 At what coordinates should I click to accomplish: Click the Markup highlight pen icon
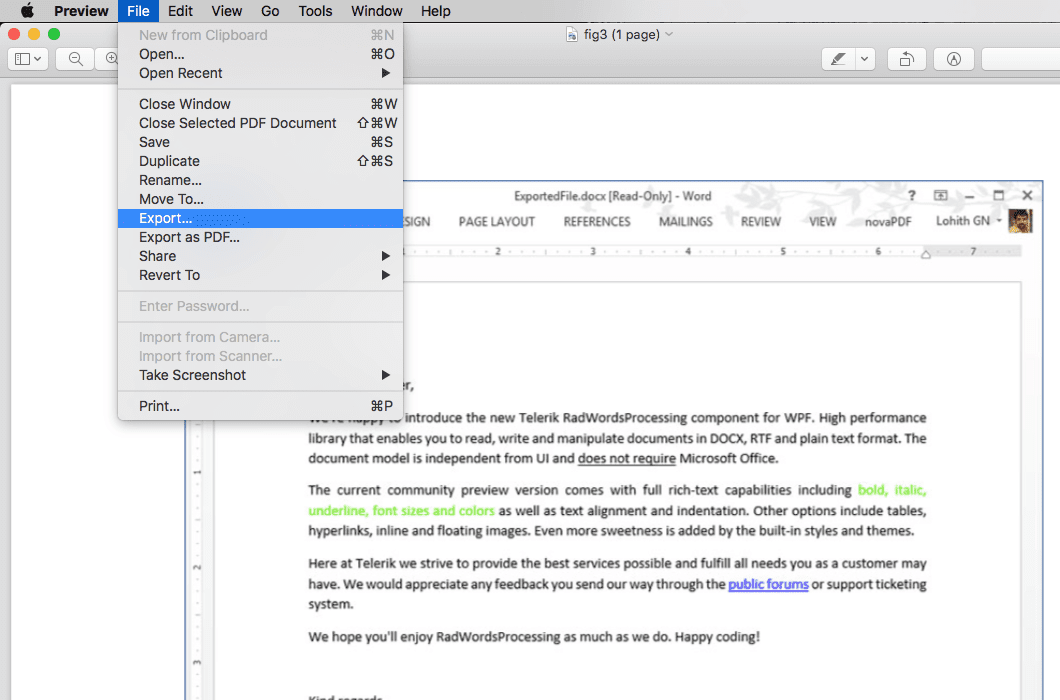point(838,60)
